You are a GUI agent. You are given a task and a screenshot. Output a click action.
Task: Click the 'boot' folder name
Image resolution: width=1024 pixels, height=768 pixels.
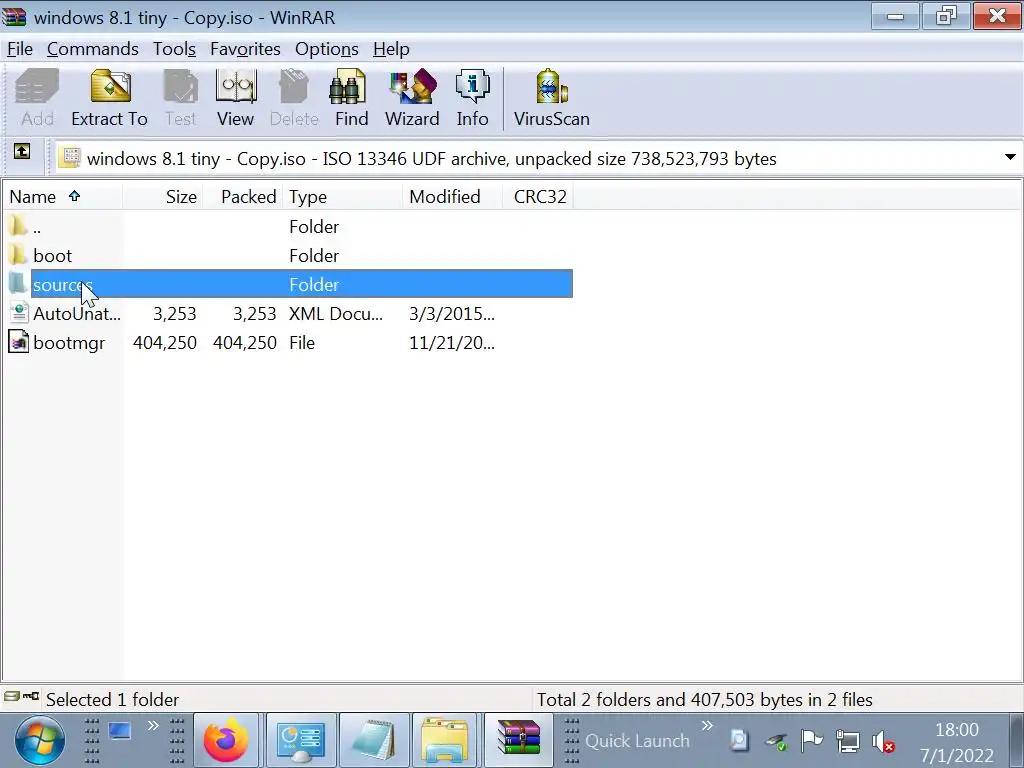coord(52,255)
